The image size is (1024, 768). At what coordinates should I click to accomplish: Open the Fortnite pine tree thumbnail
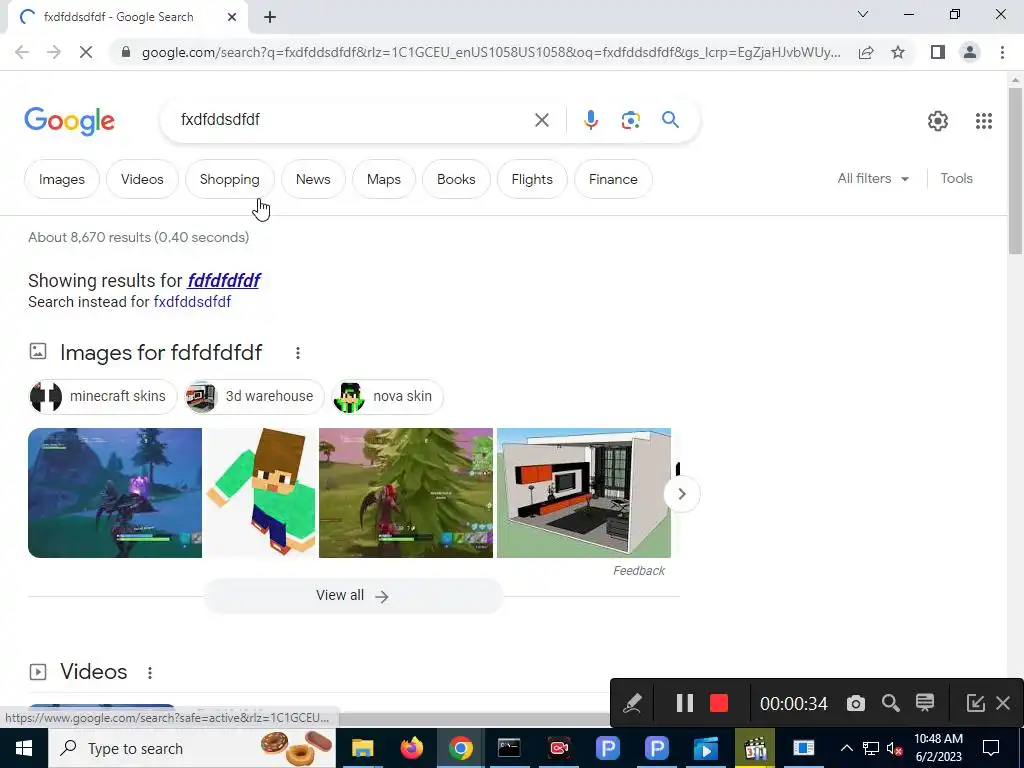pyautogui.click(x=406, y=493)
